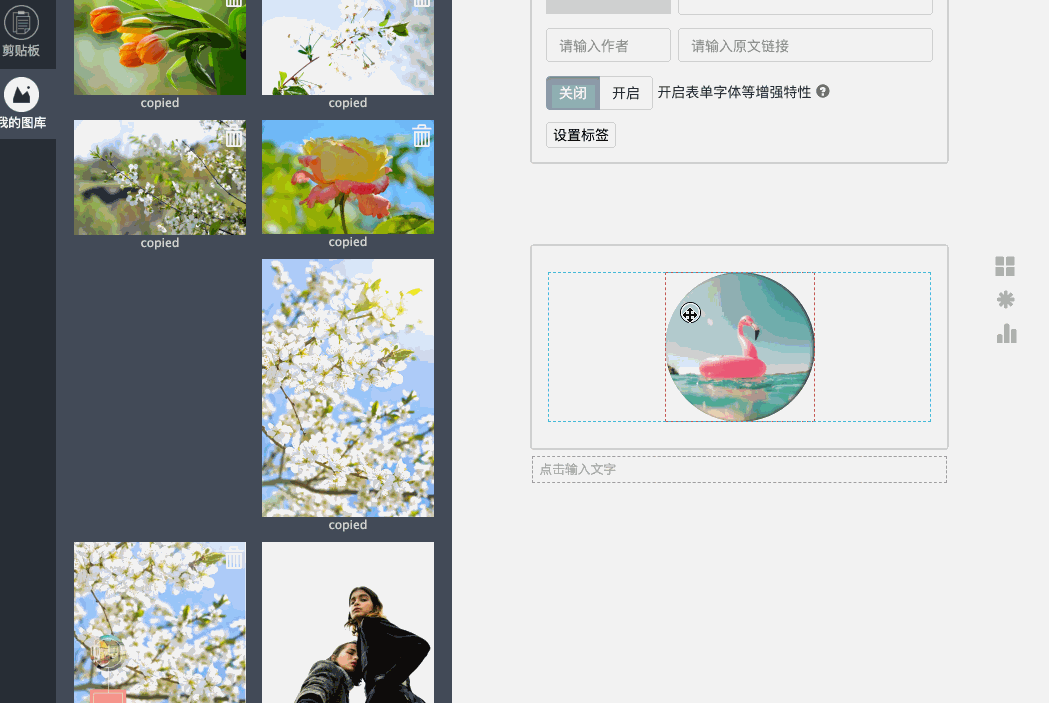
Task: Delete the bottom-left cherry blossom image
Action: [233, 558]
